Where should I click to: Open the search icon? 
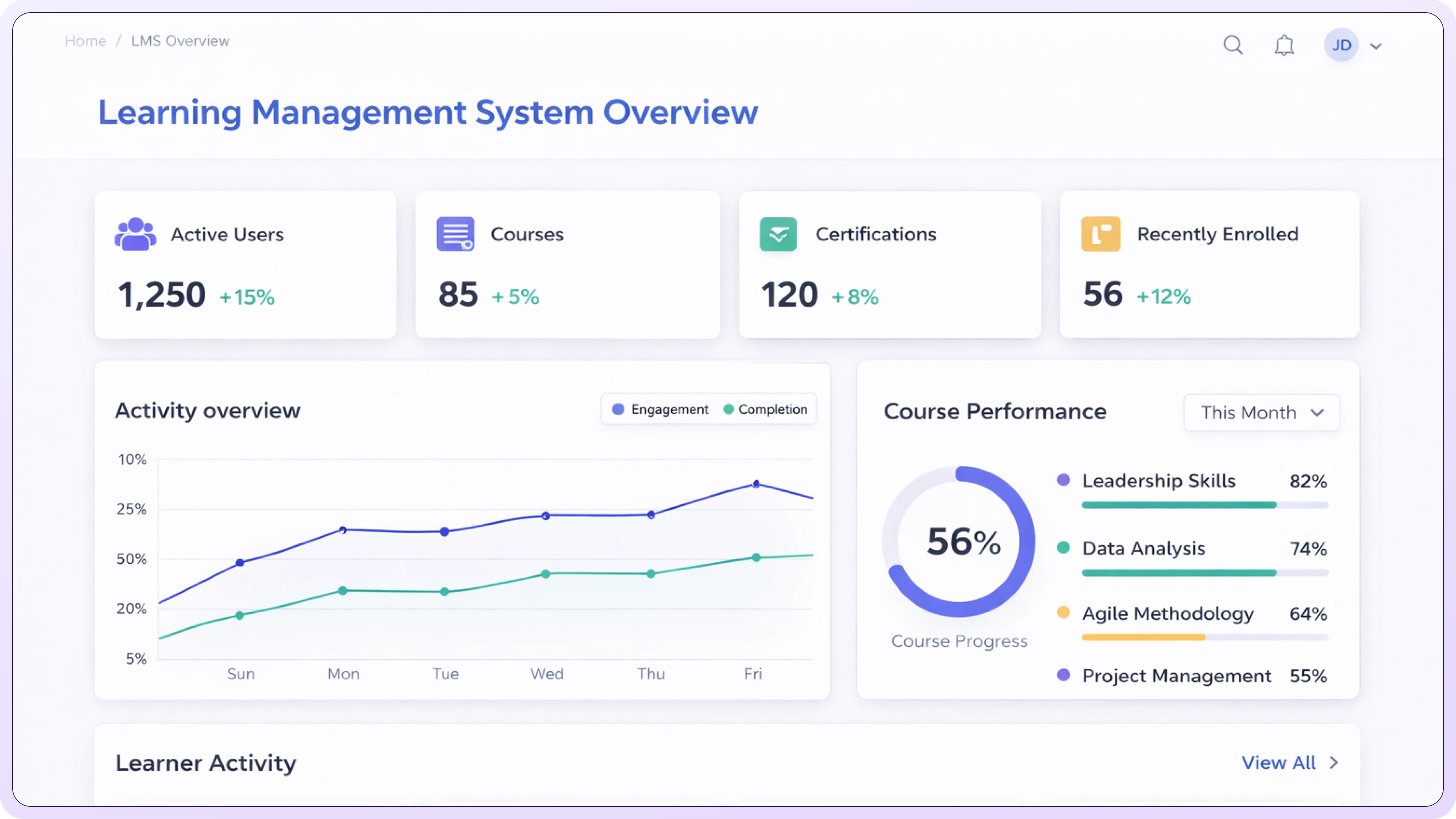coord(1233,45)
